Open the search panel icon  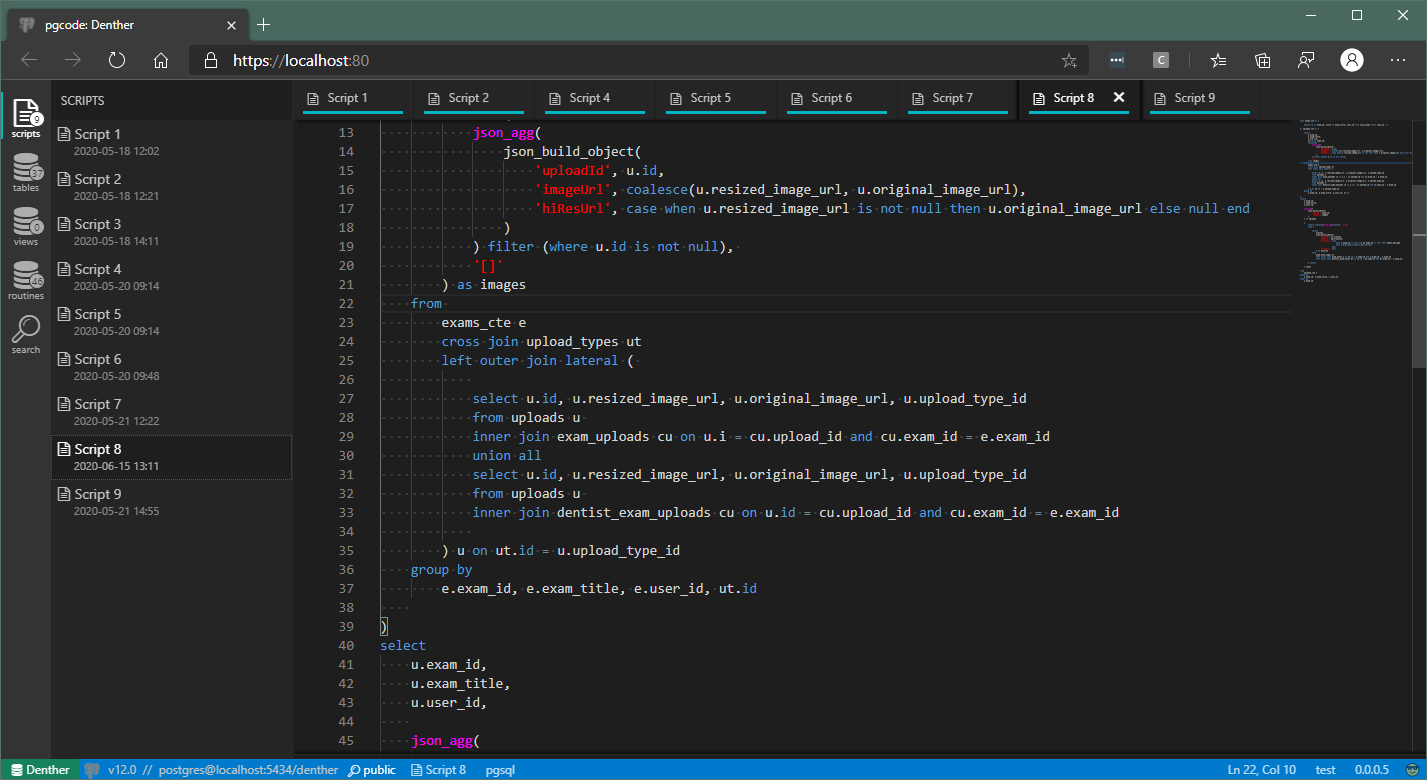click(x=26, y=334)
